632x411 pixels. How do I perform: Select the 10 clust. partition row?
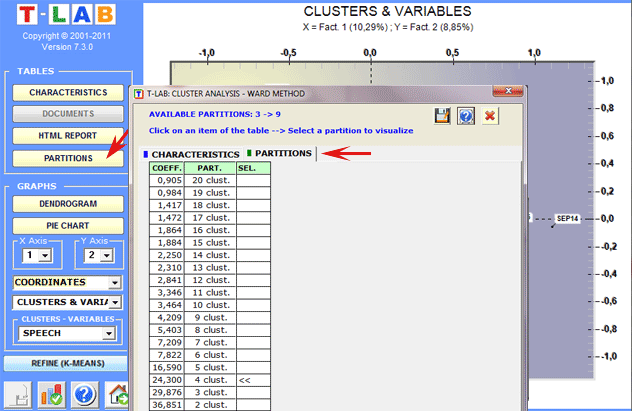click(210, 305)
